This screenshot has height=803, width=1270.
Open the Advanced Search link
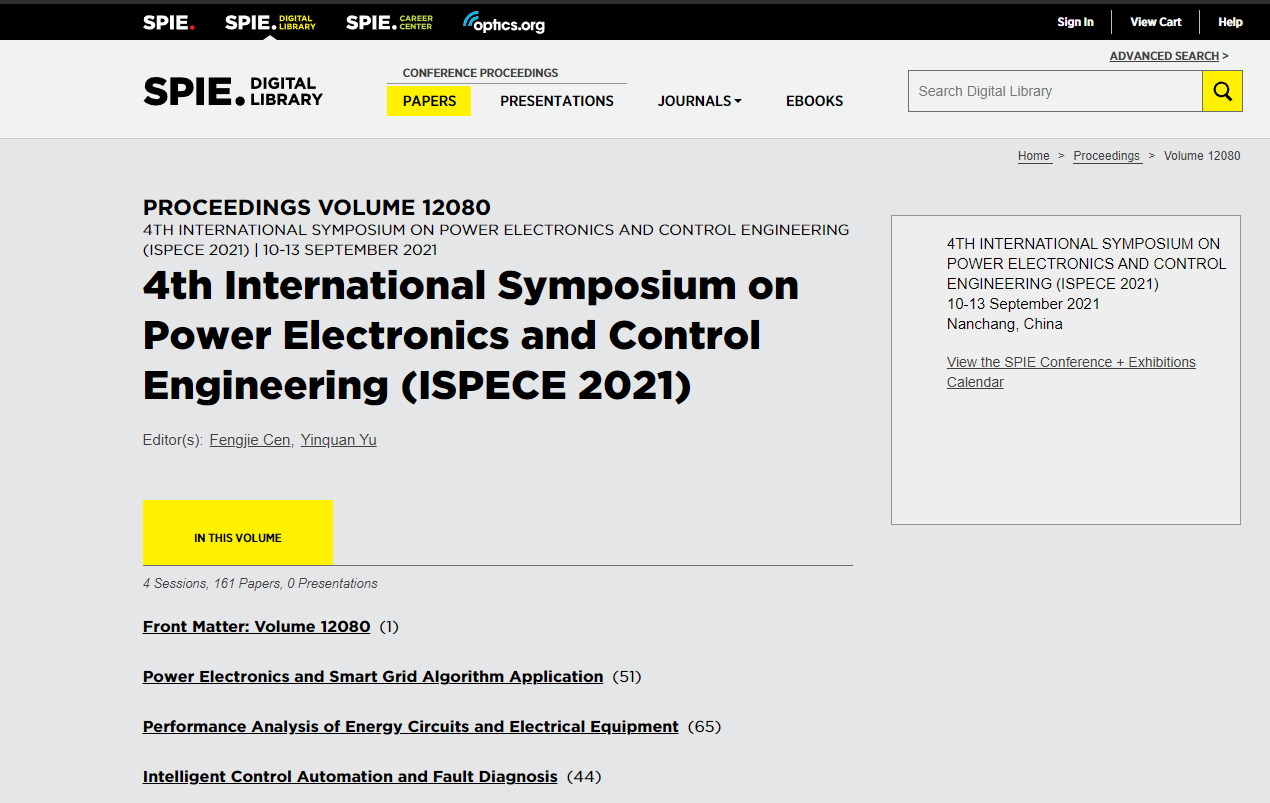[1164, 56]
